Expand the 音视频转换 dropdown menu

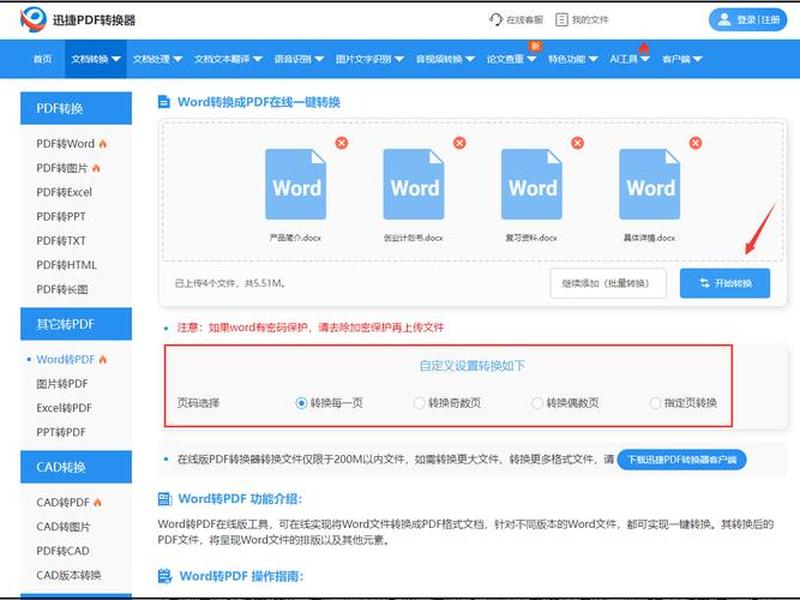tap(445, 59)
